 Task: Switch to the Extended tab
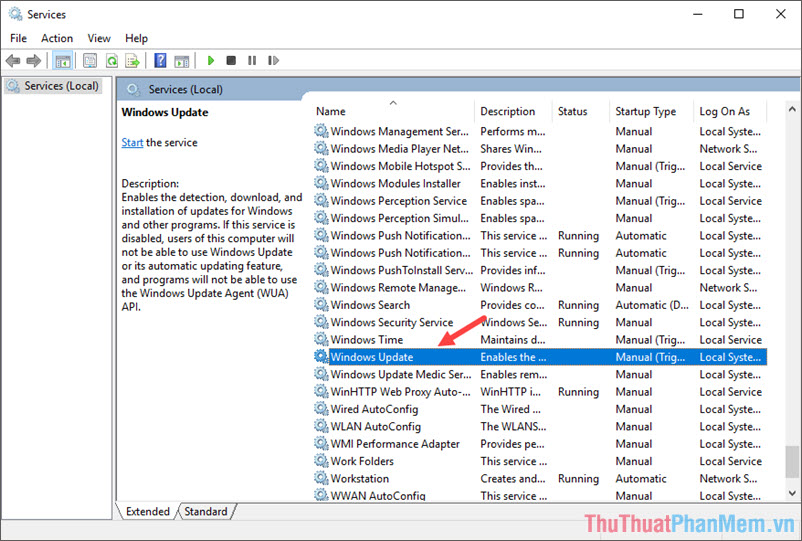tap(147, 511)
